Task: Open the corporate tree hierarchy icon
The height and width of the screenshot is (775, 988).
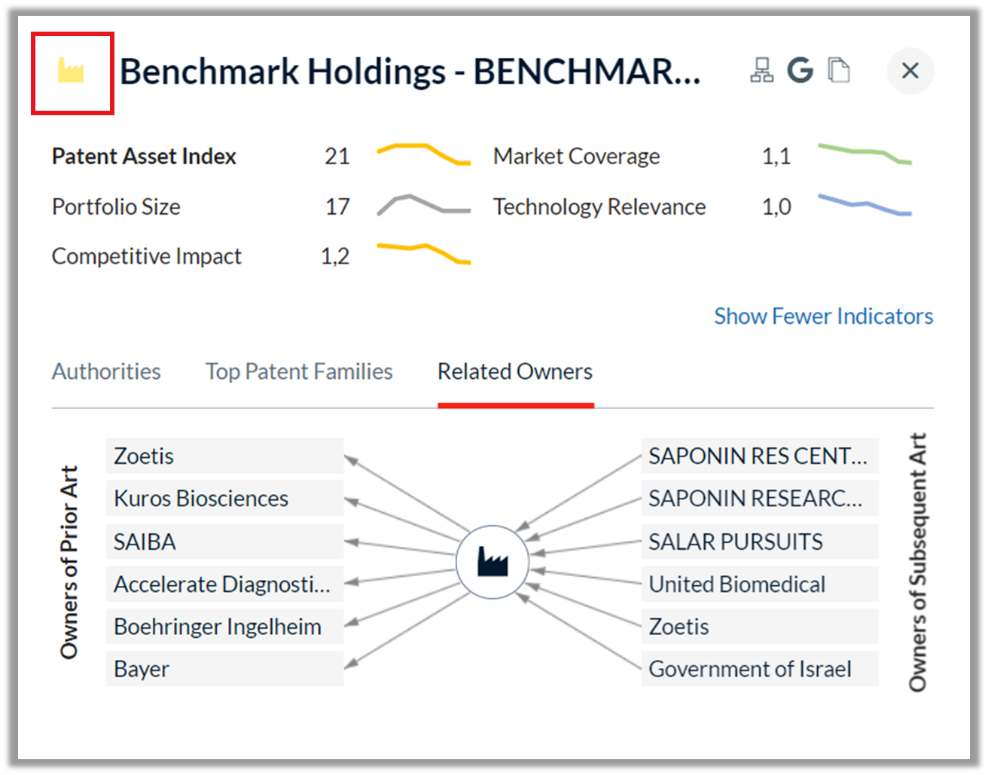Action: click(761, 70)
